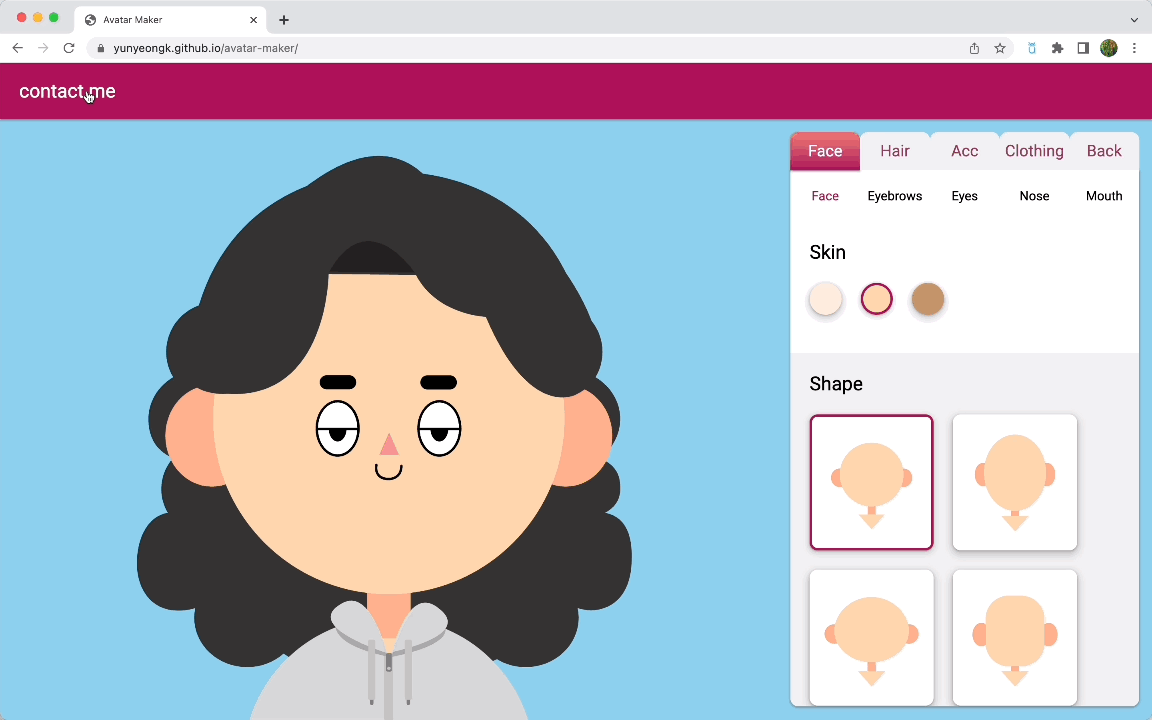Viewport: 1152px width, 720px height.
Task: View site info lock icon
Action: pos(101,48)
